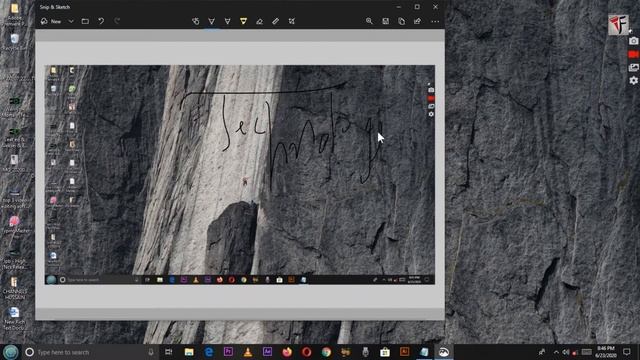This screenshot has width=640, height=360.
Task: Select the Eraser tool
Action: pyautogui.click(x=260, y=21)
